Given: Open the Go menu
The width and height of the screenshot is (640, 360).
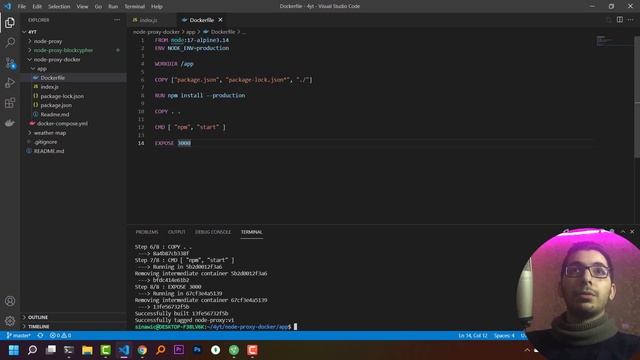Looking at the screenshot, I should (x=98, y=7).
